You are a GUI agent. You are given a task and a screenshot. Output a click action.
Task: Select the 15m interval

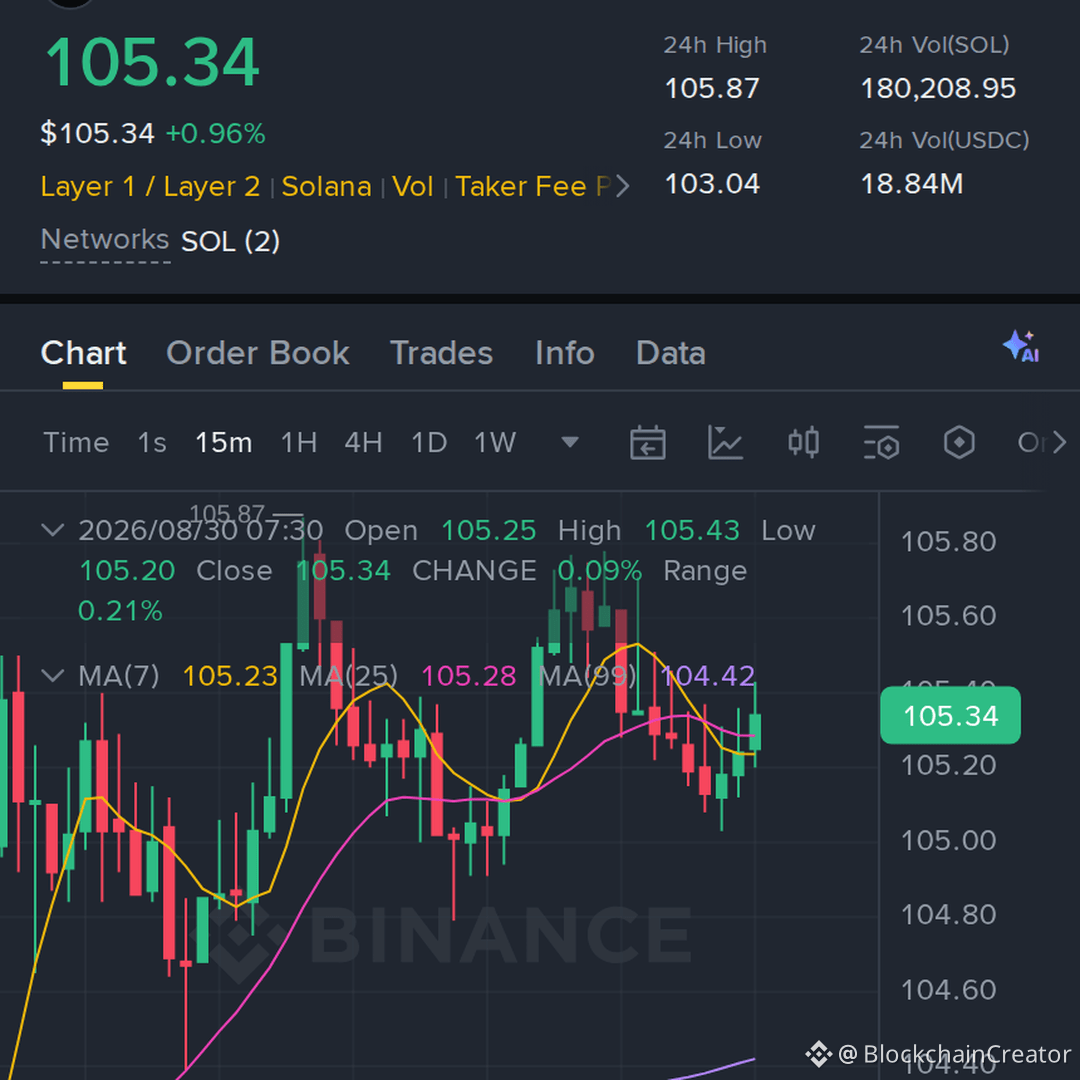[224, 442]
